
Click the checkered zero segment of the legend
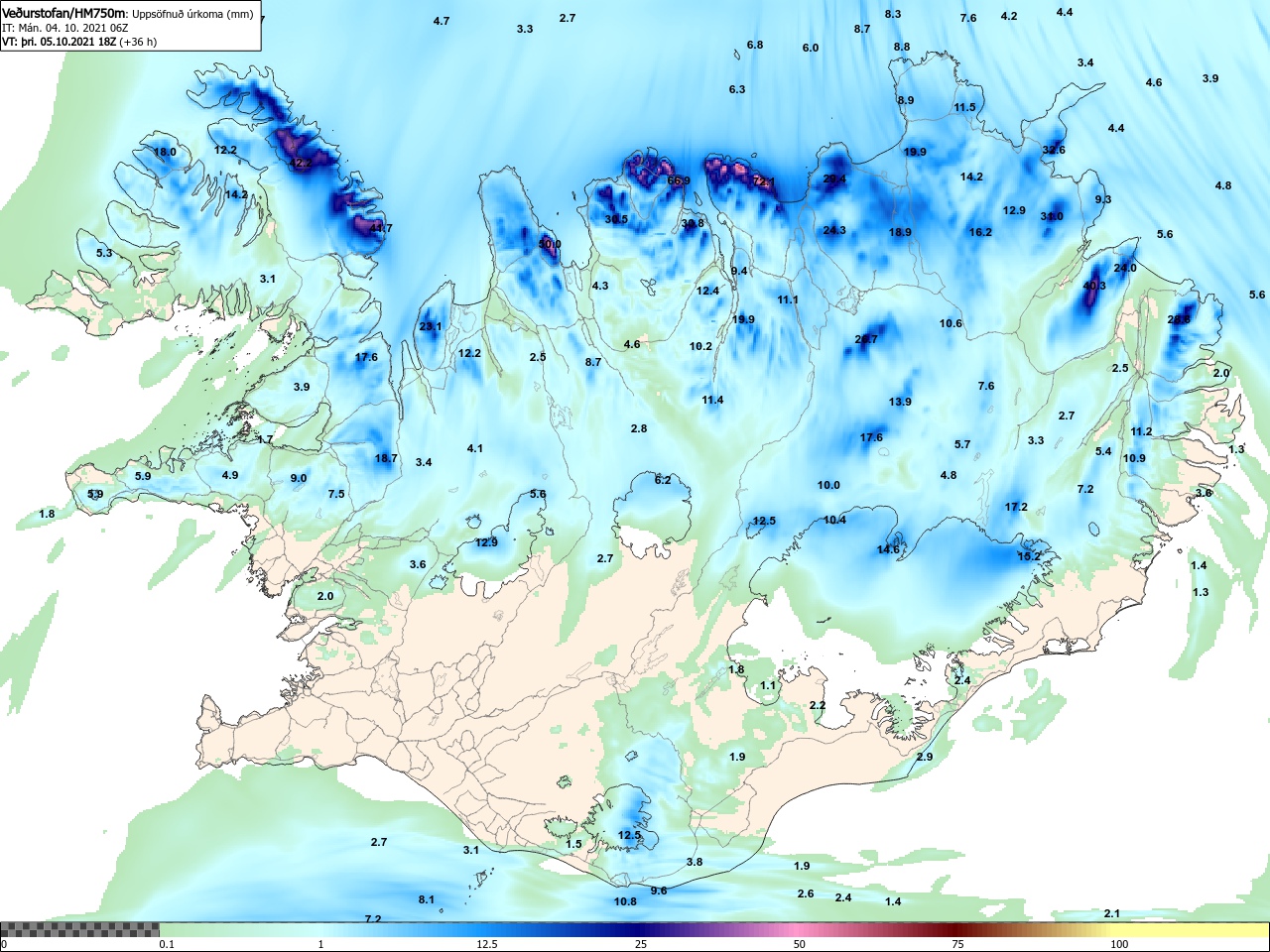(79, 930)
